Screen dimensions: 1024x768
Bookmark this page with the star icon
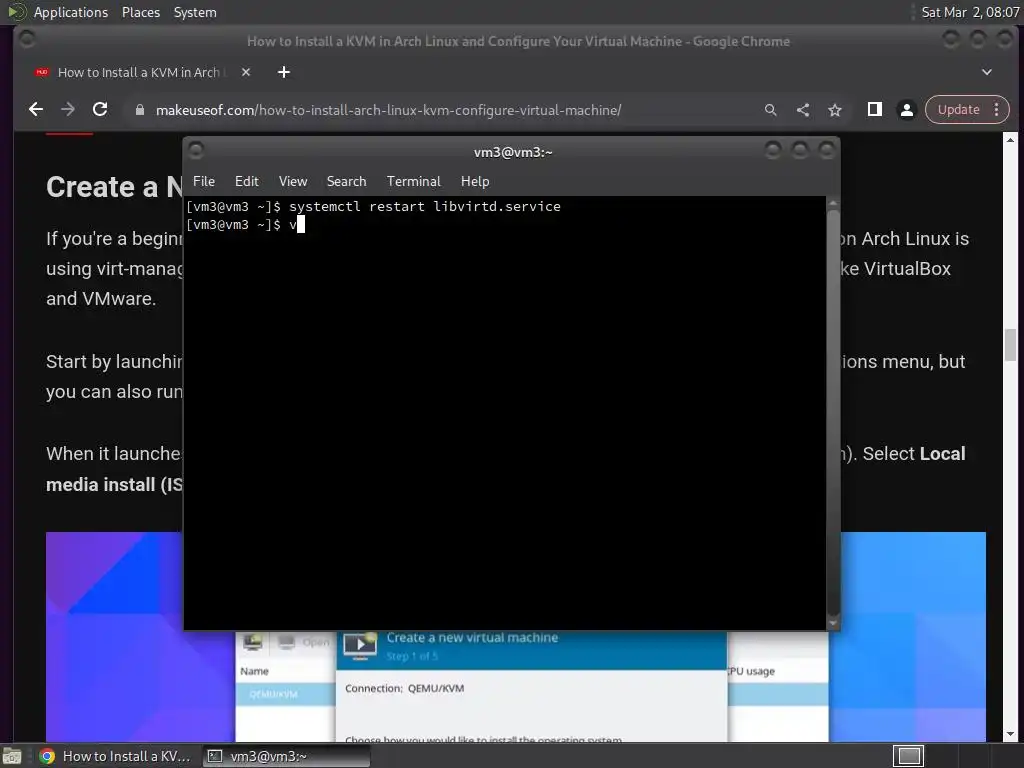(835, 110)
